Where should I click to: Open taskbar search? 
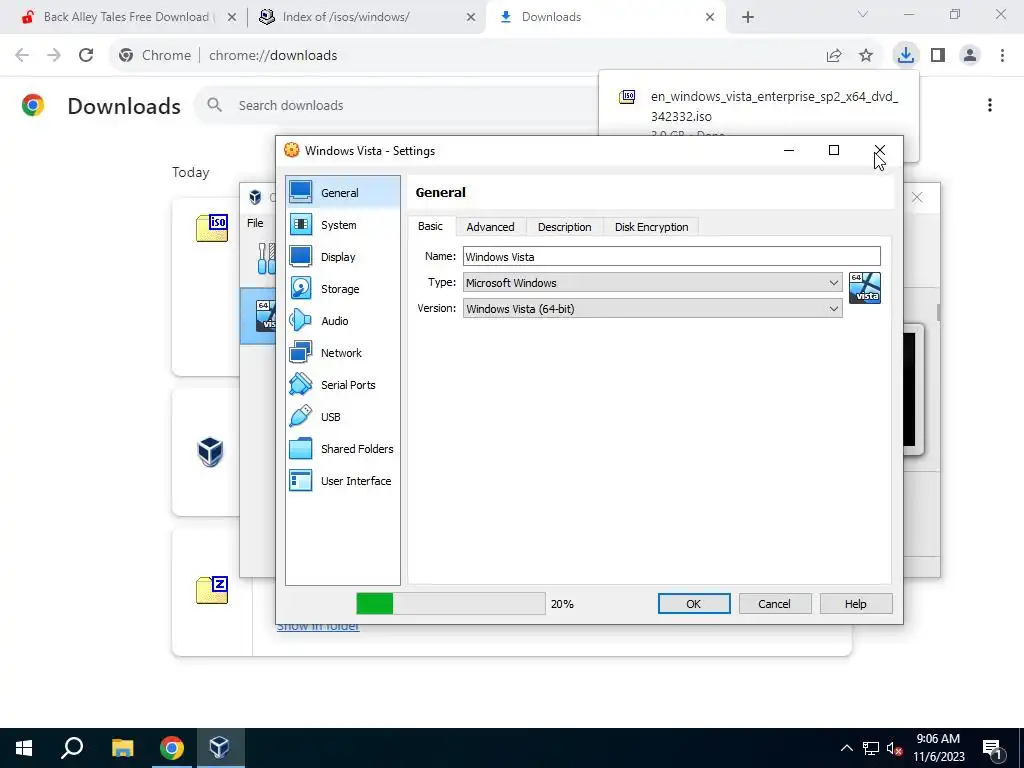[x=72, y=748]
